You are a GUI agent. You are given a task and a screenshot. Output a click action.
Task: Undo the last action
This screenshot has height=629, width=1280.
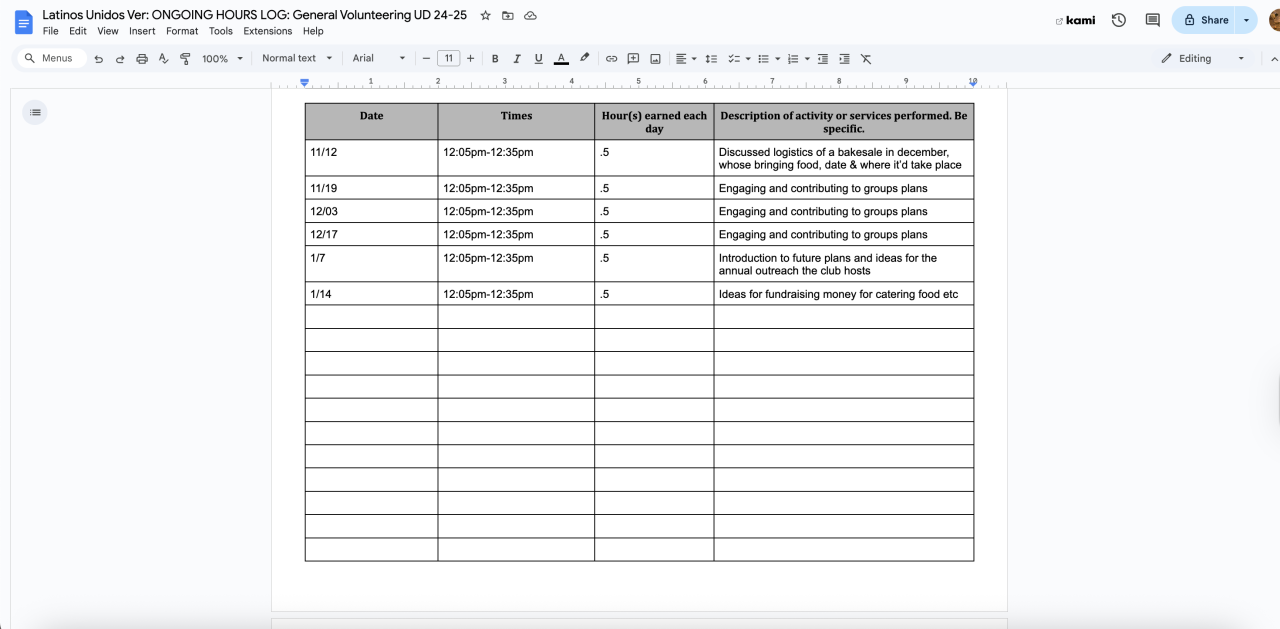98,59
